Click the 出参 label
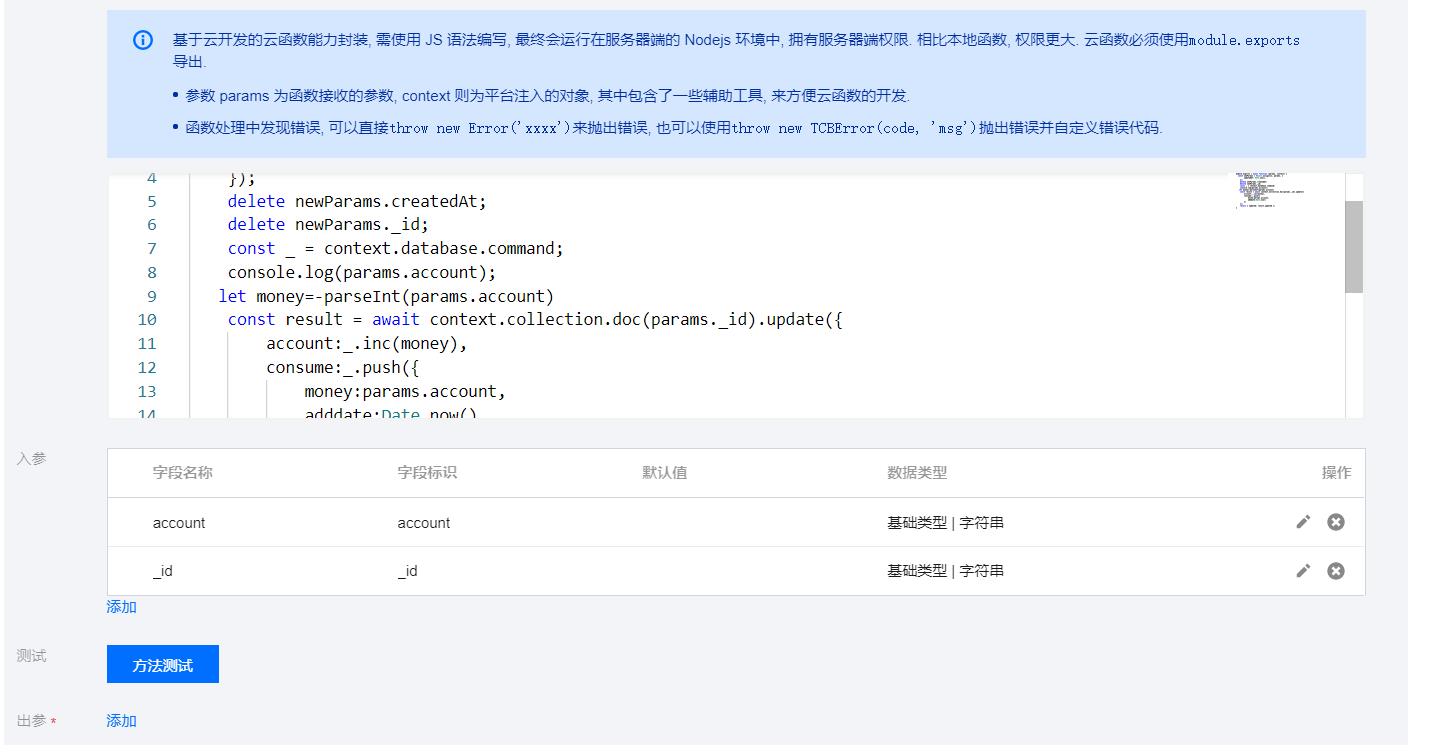The image size is (1434, 753). [x=32, y=721]
